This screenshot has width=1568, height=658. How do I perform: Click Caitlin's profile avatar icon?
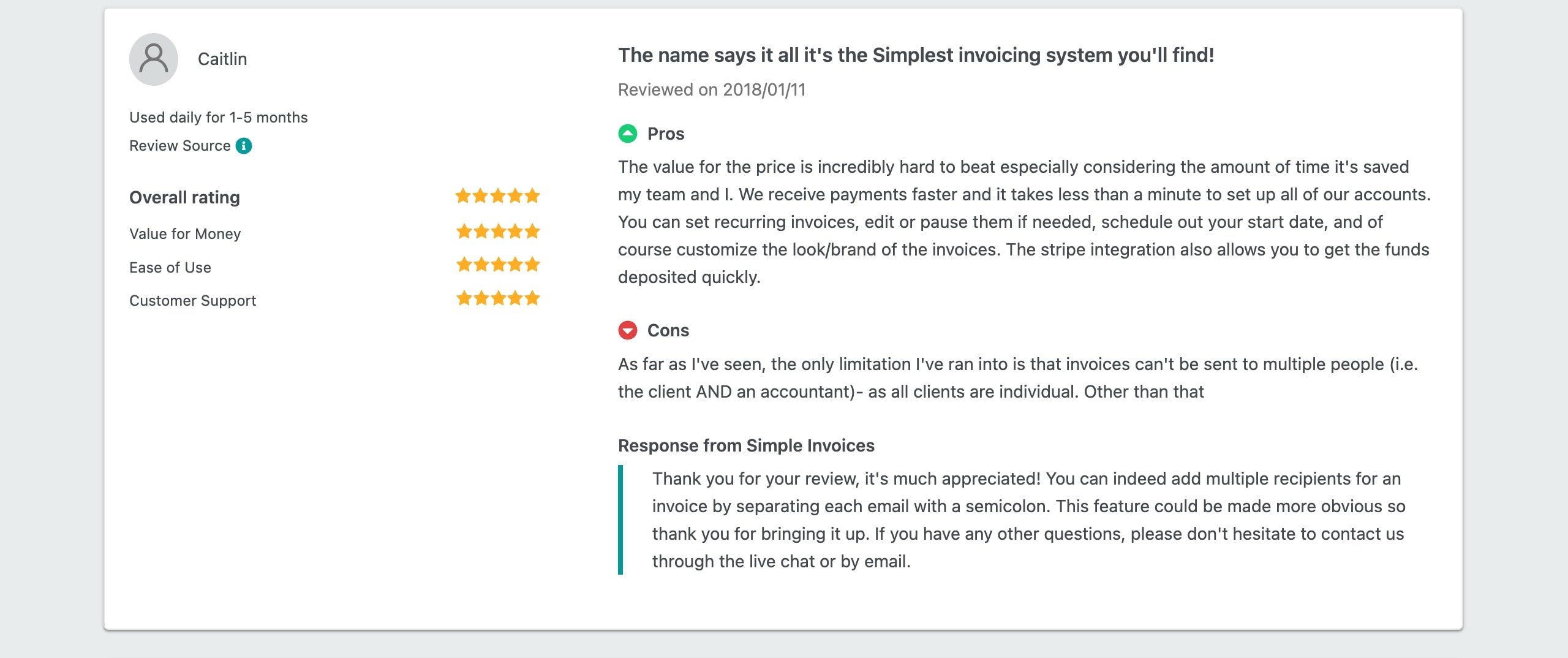coord(153,58)
